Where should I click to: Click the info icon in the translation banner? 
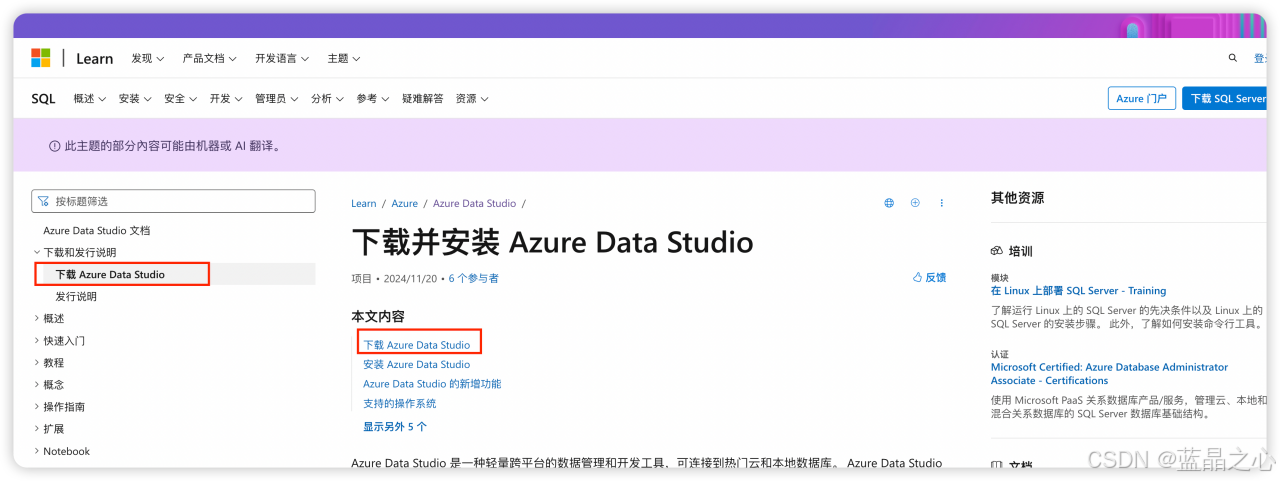coord(55,146)
